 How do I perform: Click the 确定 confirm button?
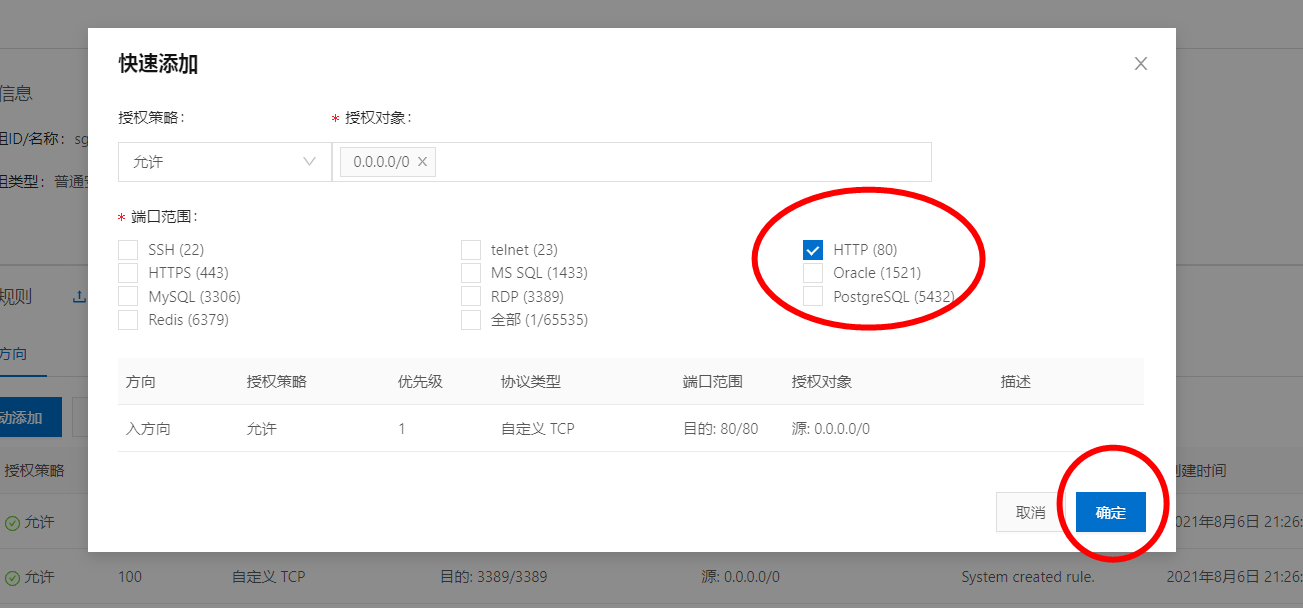pyautogui.click(x=1111, y=512)
